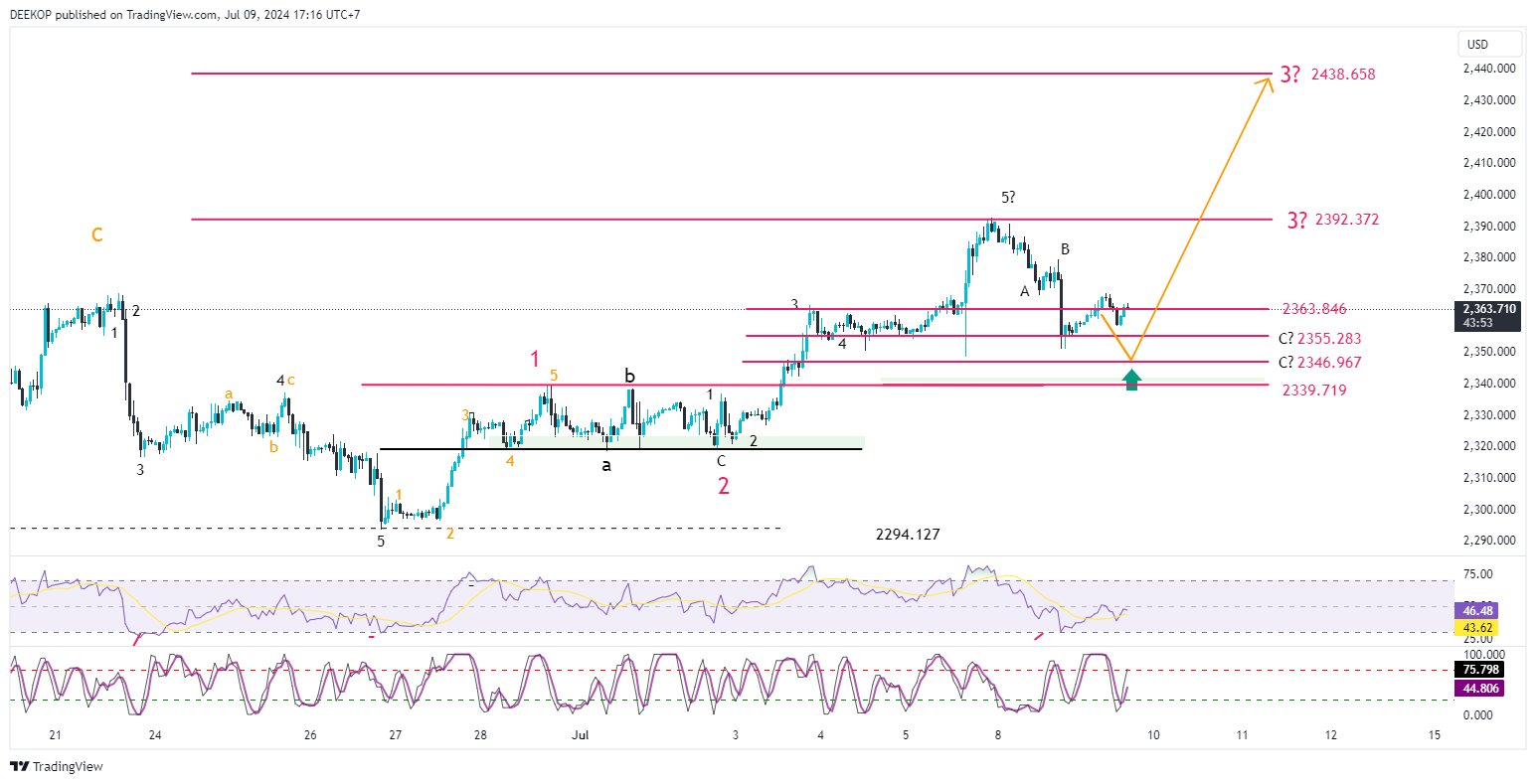The width and height of the screenshot is (1536, 784).
Task: Click the 100.000 stochastic scale label
Action: coord(1482,655)
